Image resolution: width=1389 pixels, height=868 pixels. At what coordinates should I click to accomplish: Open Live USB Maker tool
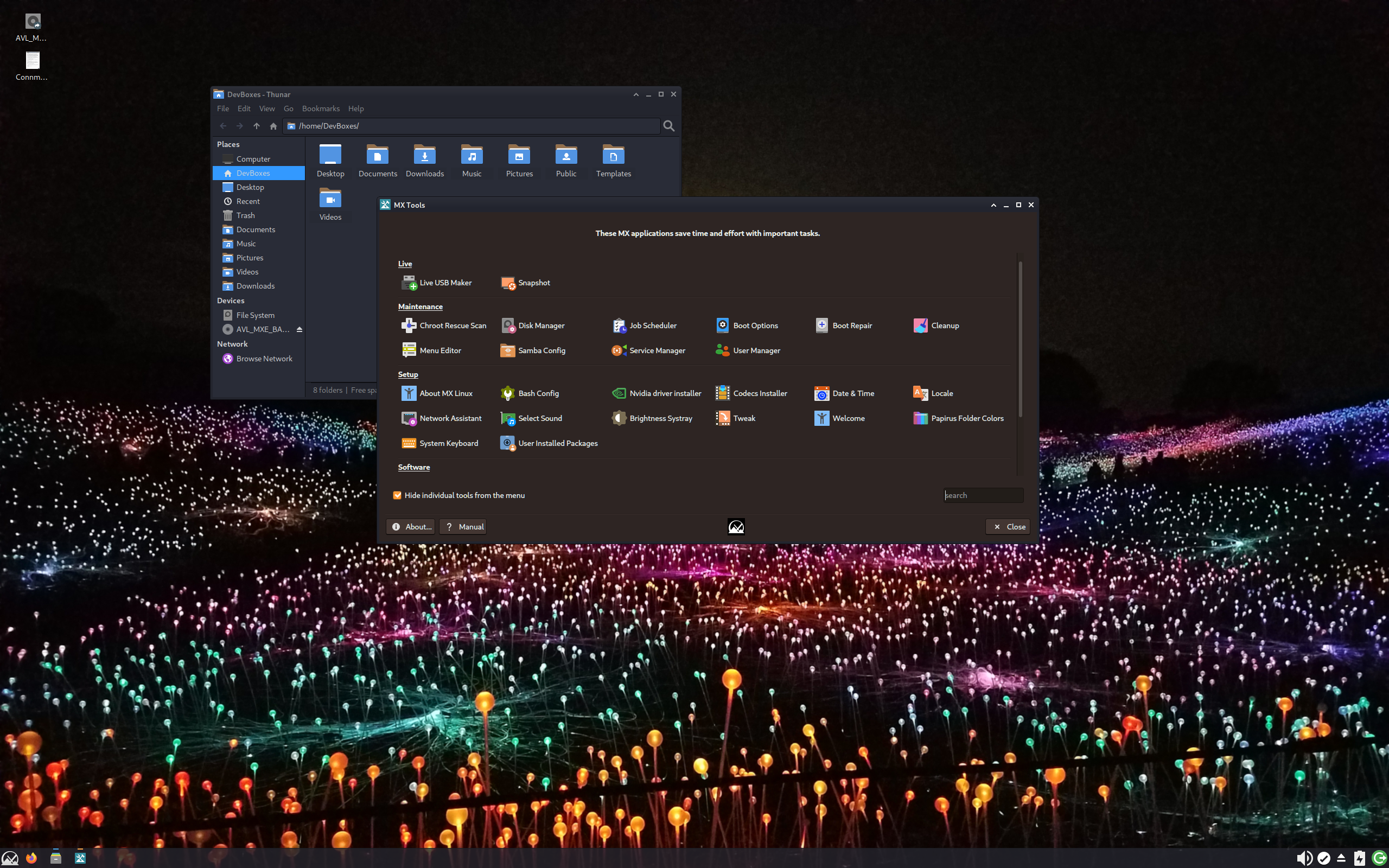tap(436, 283)
